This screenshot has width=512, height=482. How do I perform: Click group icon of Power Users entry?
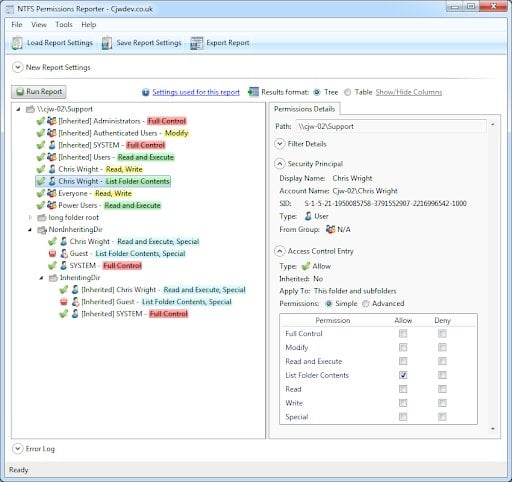tap(51, 205)
